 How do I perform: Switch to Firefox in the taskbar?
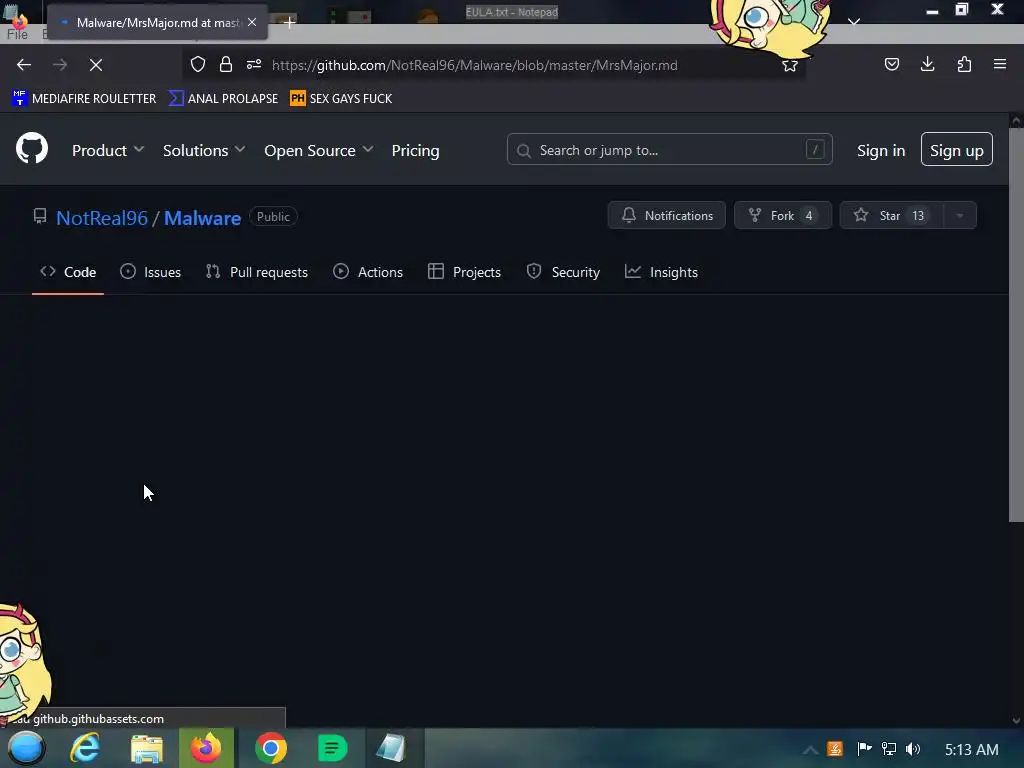pyautogui.click(x=206, y=748)
